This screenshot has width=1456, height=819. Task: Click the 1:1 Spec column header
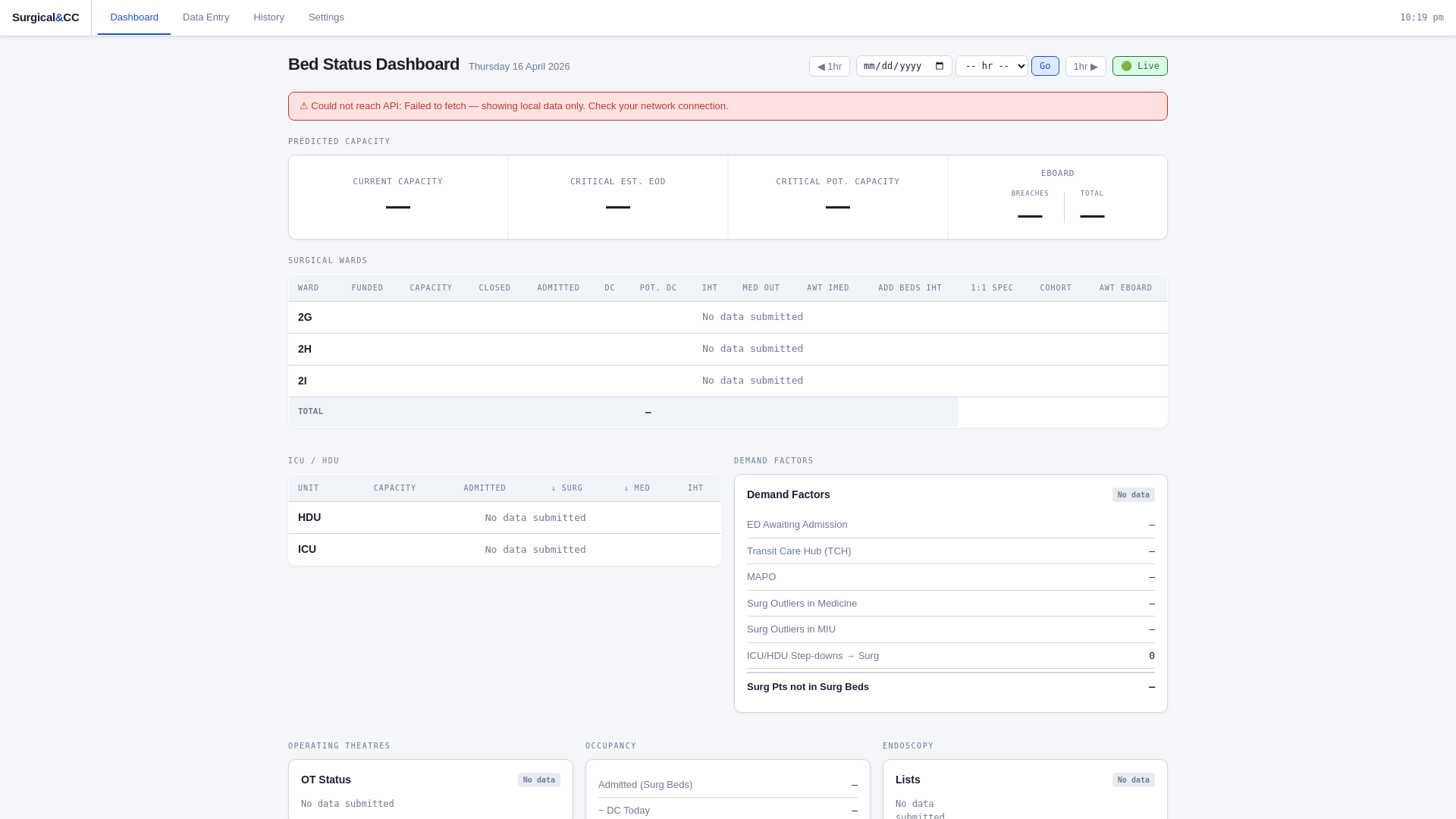[992, 288]
